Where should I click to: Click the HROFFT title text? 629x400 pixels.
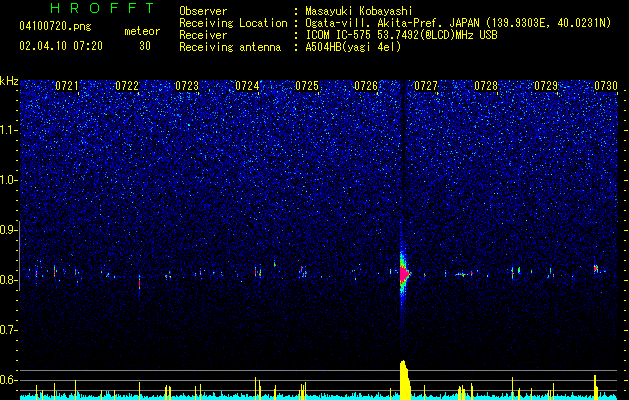coord(102,8)
